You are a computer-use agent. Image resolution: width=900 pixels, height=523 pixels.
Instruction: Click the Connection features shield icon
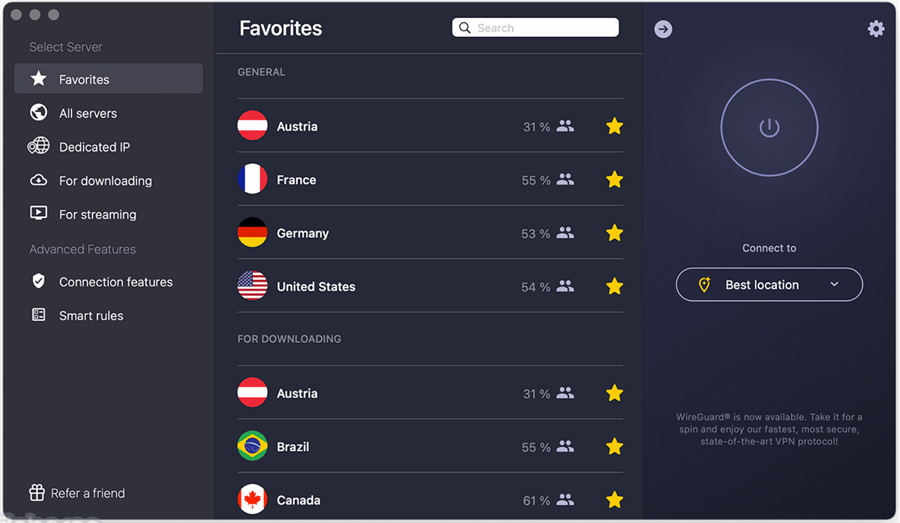(x=39, y=282)
